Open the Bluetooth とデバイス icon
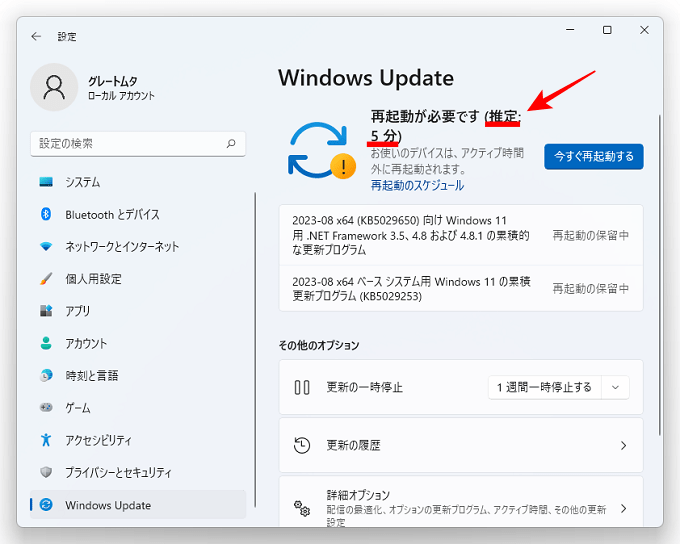 click(x=46, y=214)
